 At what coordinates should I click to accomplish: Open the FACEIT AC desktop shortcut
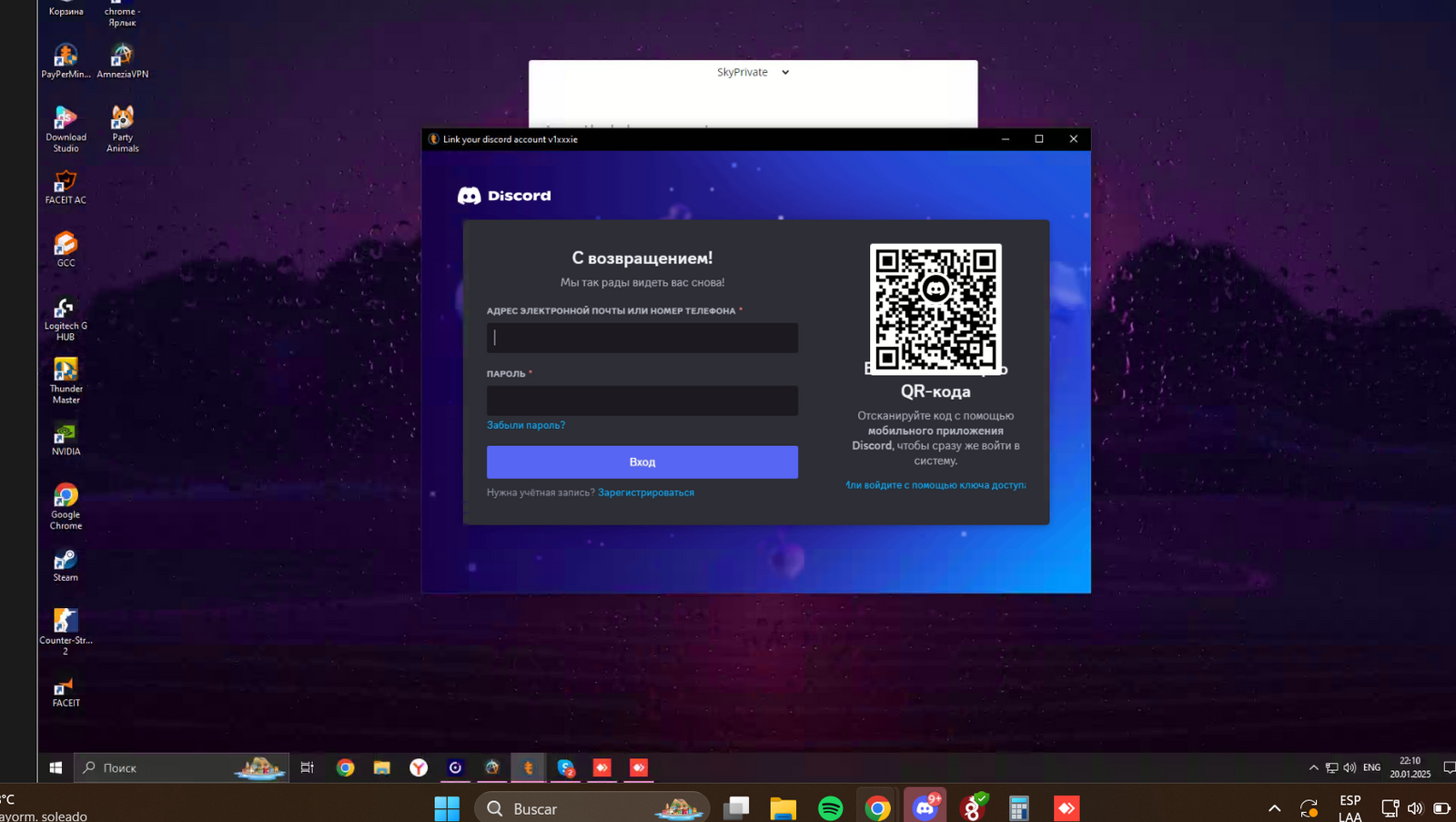66,187
